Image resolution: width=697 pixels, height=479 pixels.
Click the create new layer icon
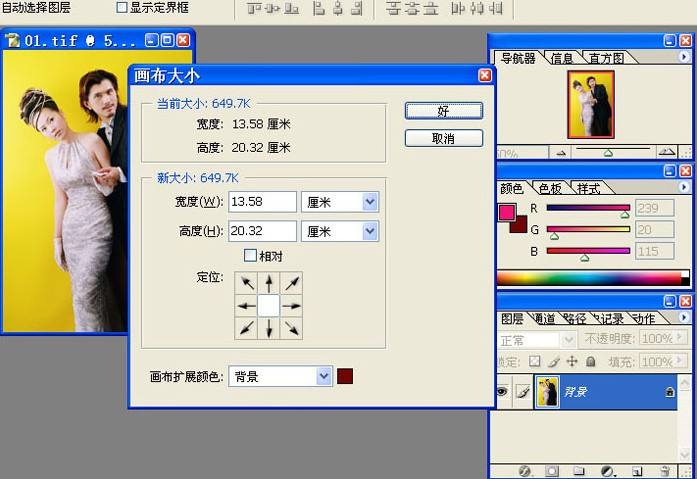click(x=637, y=471)
